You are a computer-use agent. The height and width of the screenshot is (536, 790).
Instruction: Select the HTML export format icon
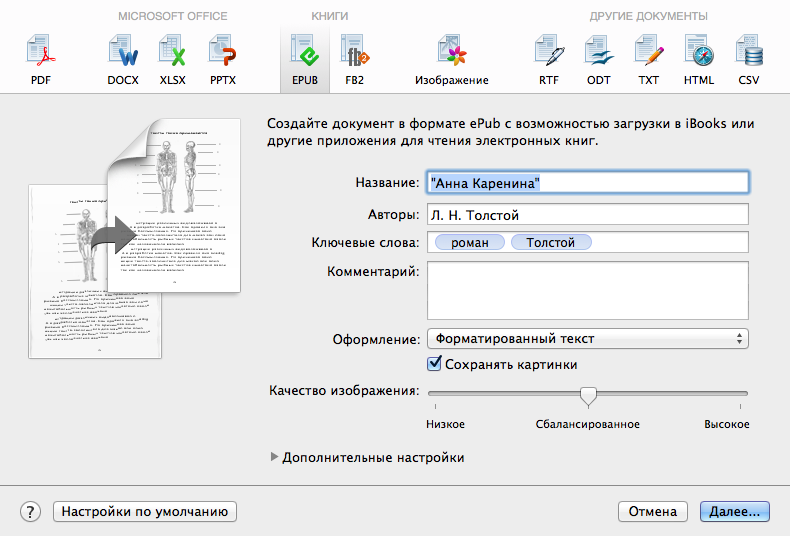tap(698, 58)
